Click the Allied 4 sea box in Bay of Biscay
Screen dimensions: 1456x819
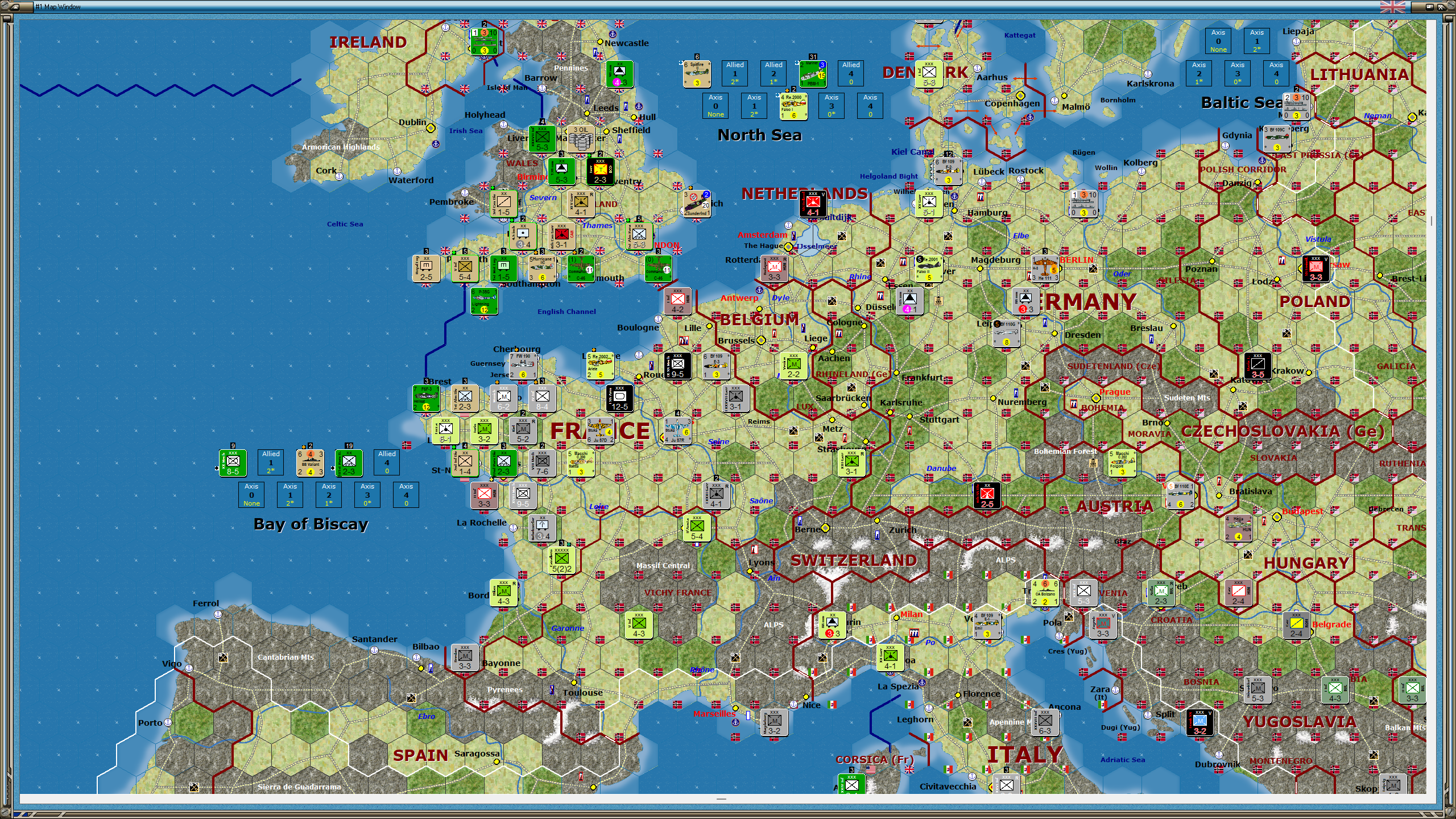(x=387, y=463)
